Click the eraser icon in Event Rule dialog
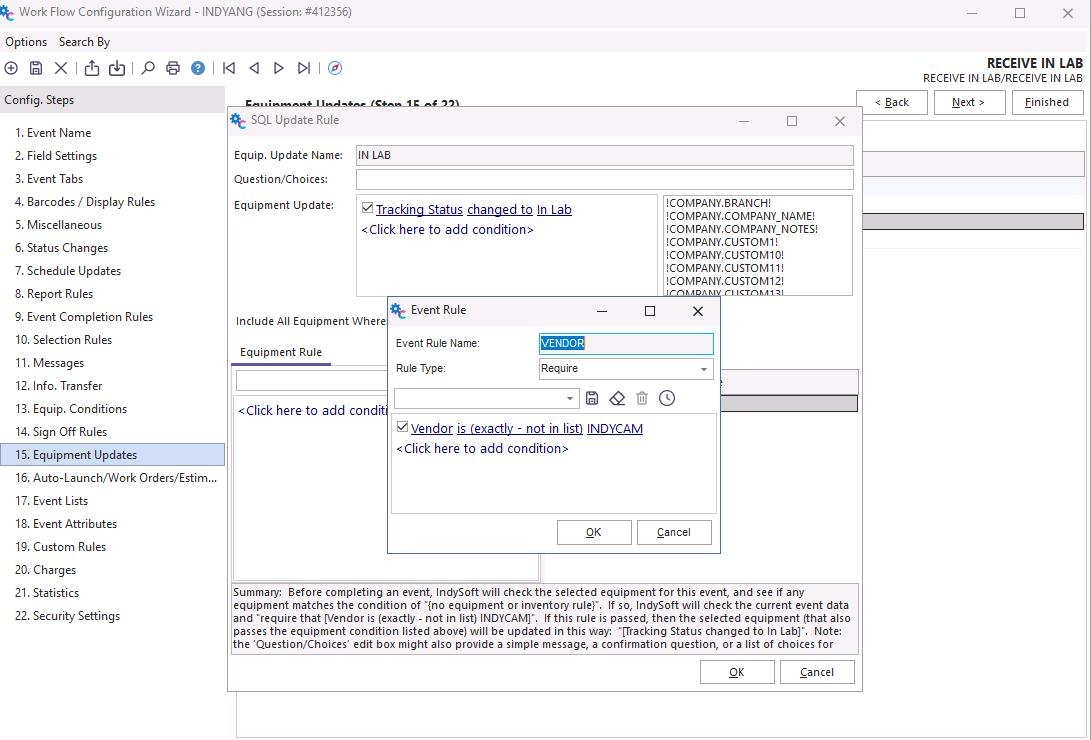The height and width of the screenshot is (740, 1091). pos(617,398)
